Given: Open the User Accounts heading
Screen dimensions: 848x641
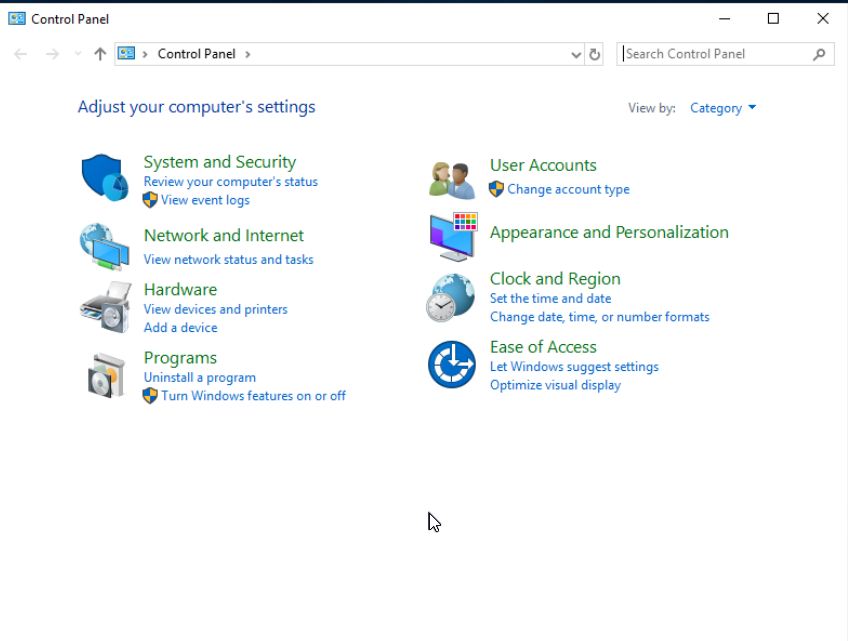Looking at the screenshot, I should (x=543, y=165).
